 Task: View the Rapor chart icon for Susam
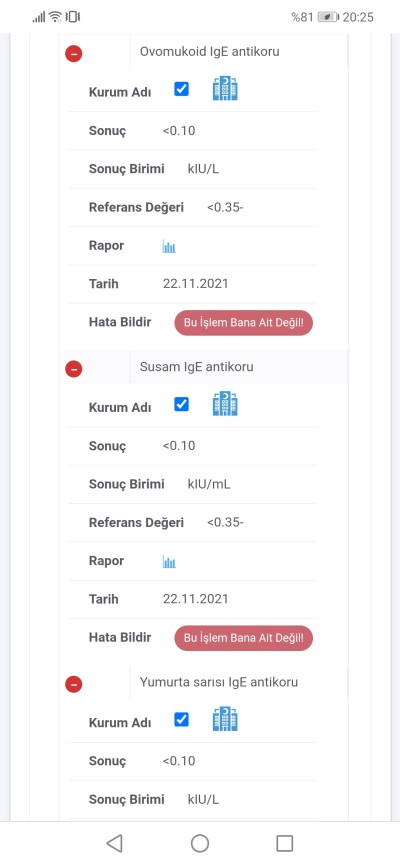click(169, 562)
